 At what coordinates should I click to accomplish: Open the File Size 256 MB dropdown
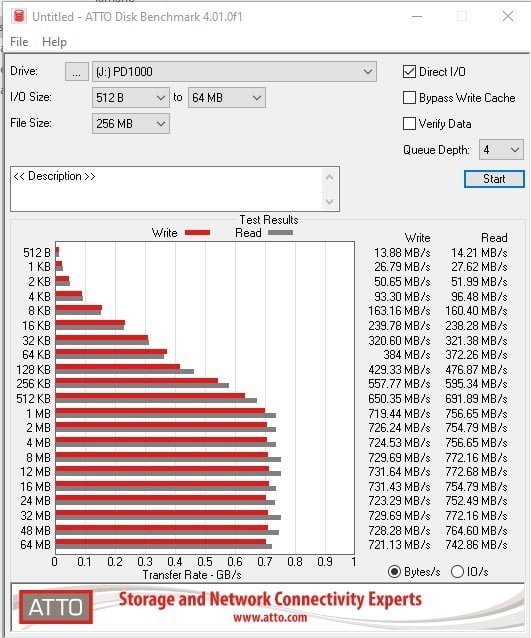pos(131,124)
